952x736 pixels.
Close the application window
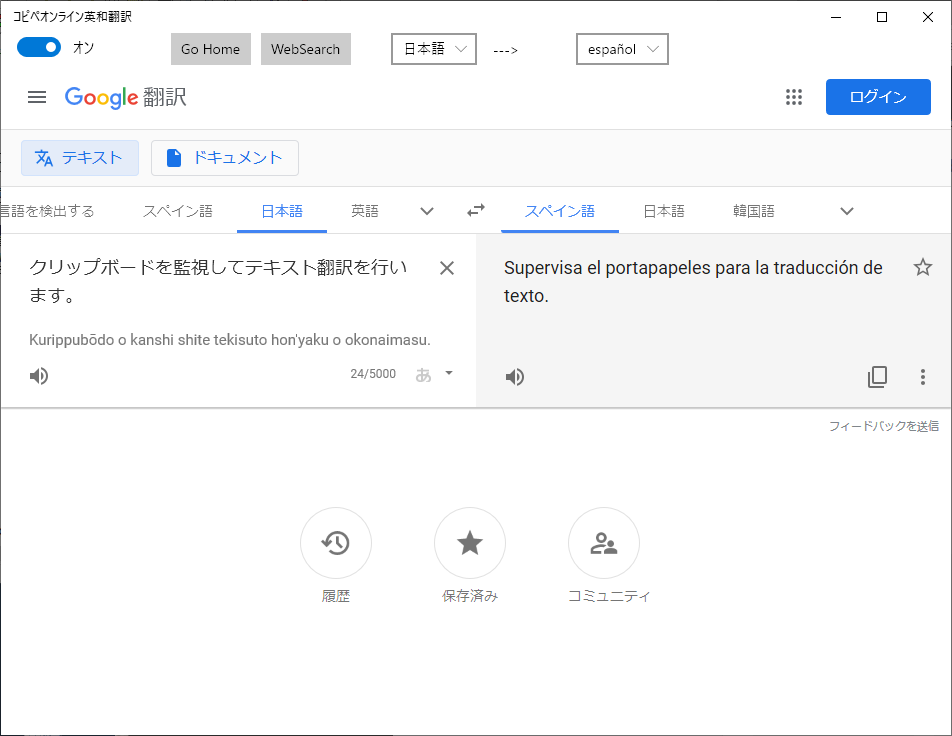coord(928,17)
